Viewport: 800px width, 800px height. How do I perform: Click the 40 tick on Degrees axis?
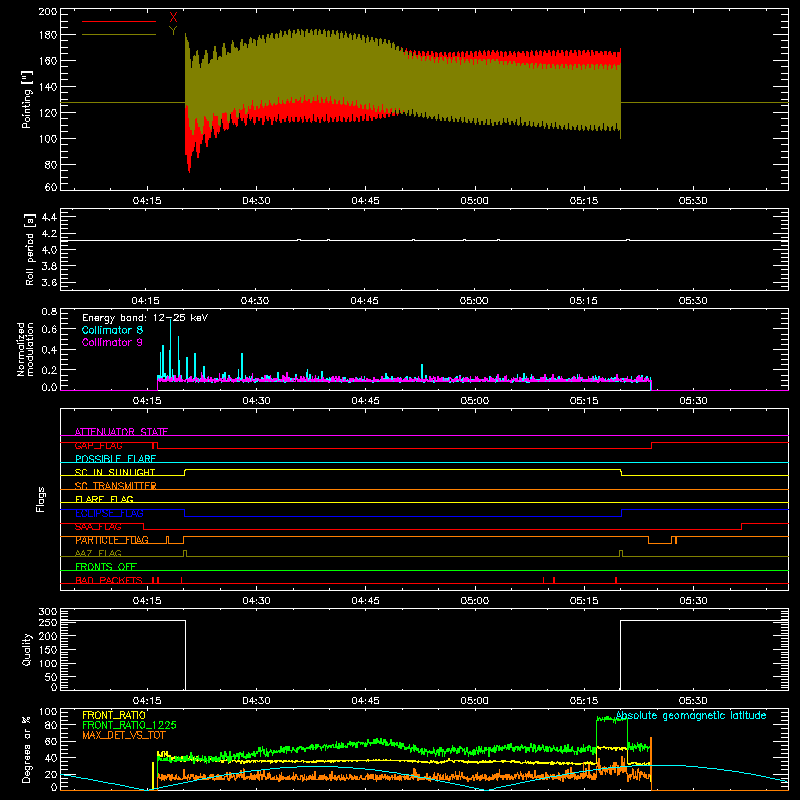(x=51, y=758)
